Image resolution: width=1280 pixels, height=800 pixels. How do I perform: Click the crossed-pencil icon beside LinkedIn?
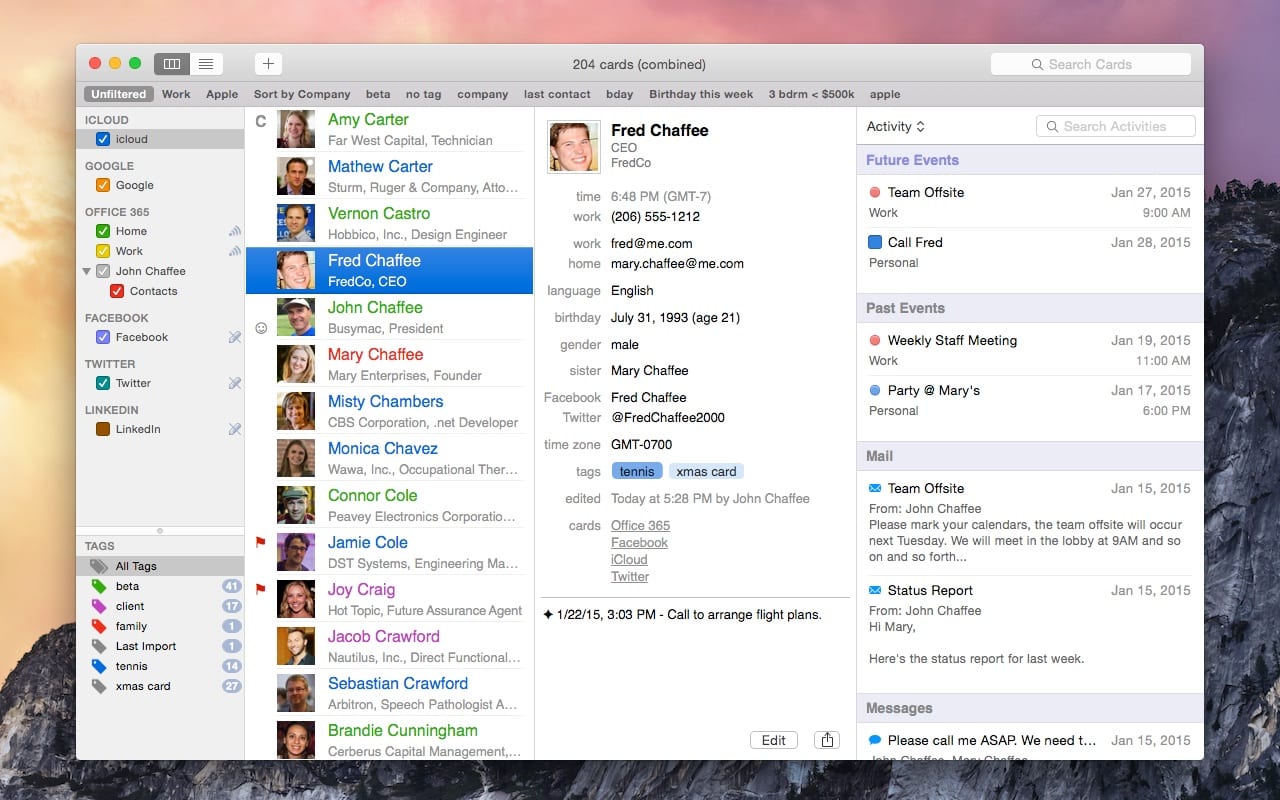[235, 429]
